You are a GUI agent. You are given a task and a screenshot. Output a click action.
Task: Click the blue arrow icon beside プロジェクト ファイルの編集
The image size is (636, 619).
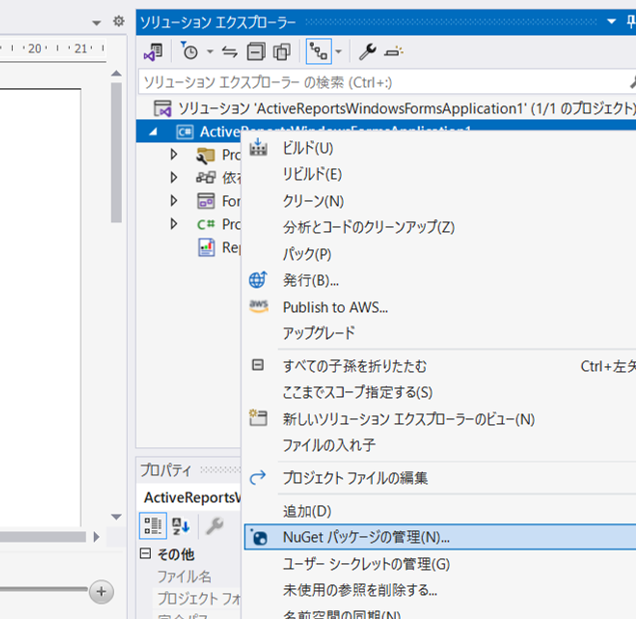coord(258,477)
